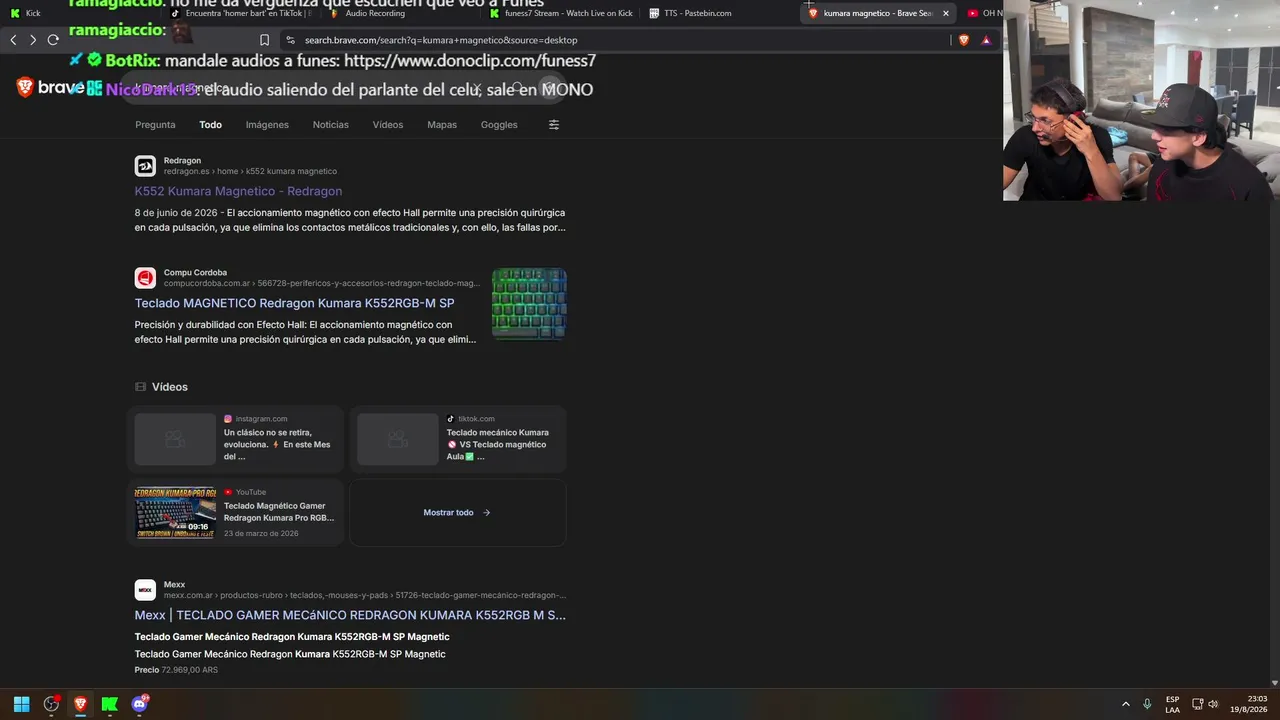This screenshot has height=720, width=1280.
Task: Open the Brave Rewards triangle icon
Action: click(986, 40)
